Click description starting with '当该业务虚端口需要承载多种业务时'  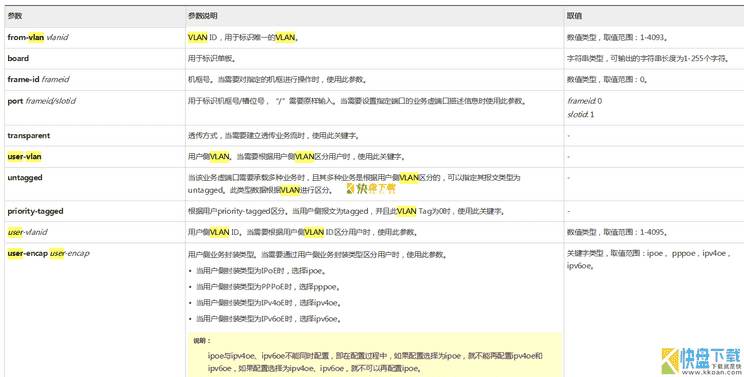pyautogui.click(x=354, y=184)
